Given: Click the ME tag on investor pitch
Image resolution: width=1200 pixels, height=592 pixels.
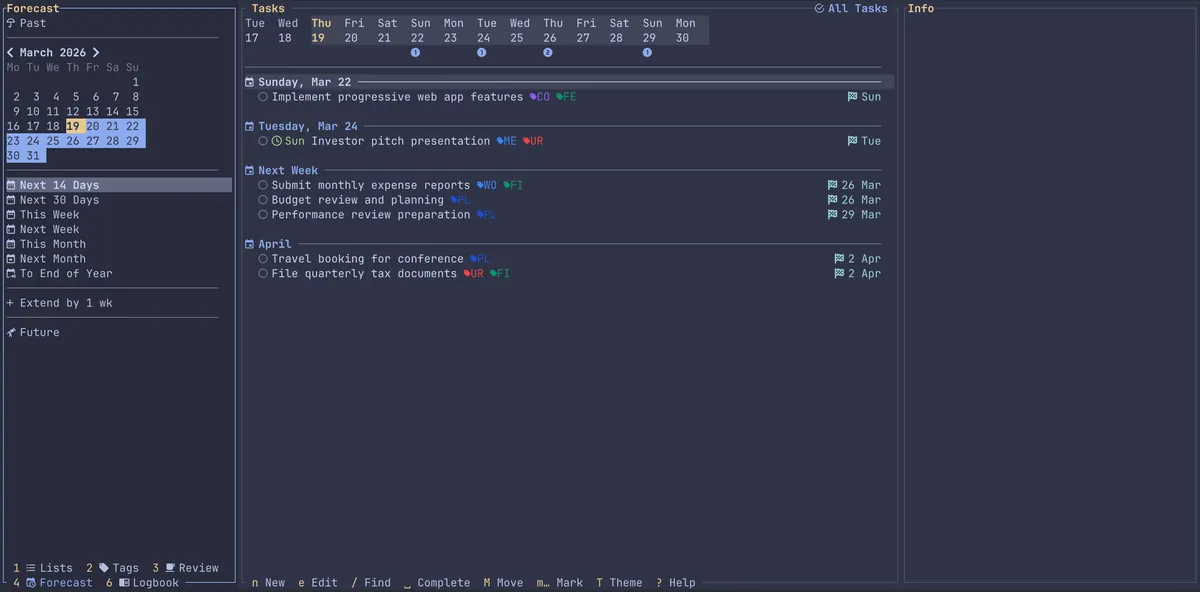Looking at the screenshot, I should 507,141.
